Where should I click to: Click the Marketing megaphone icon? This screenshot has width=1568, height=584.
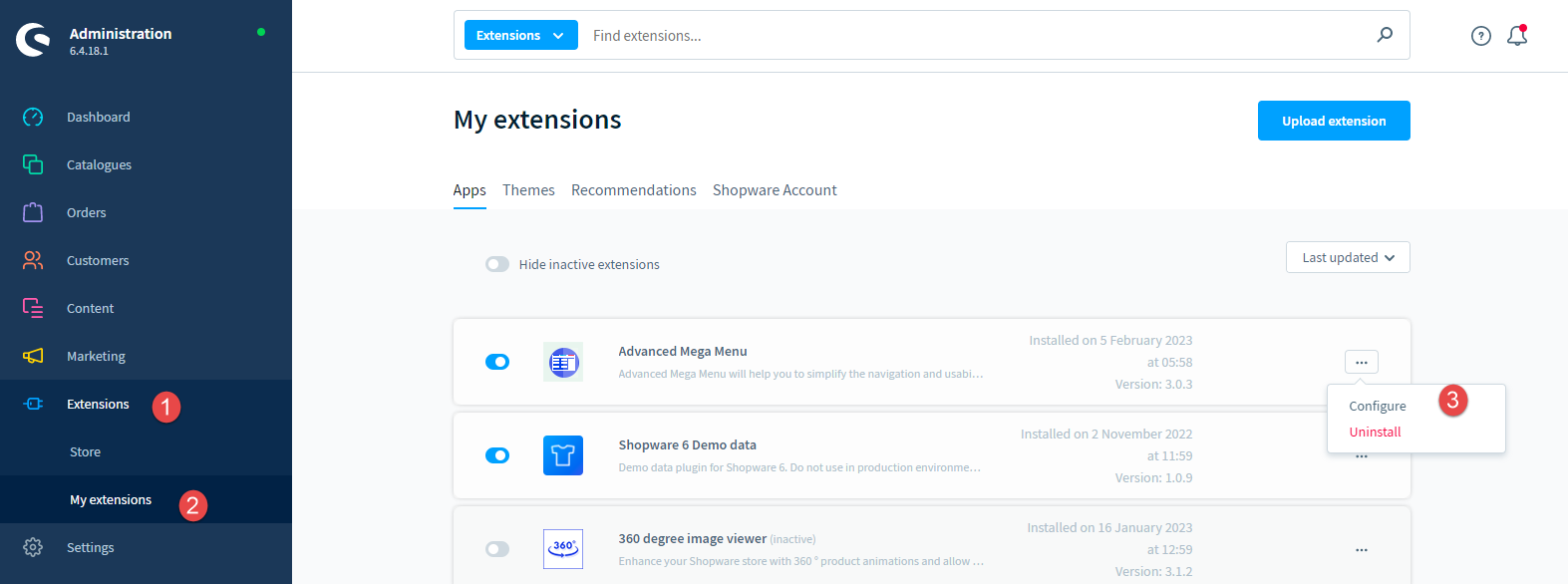(33, 356)
